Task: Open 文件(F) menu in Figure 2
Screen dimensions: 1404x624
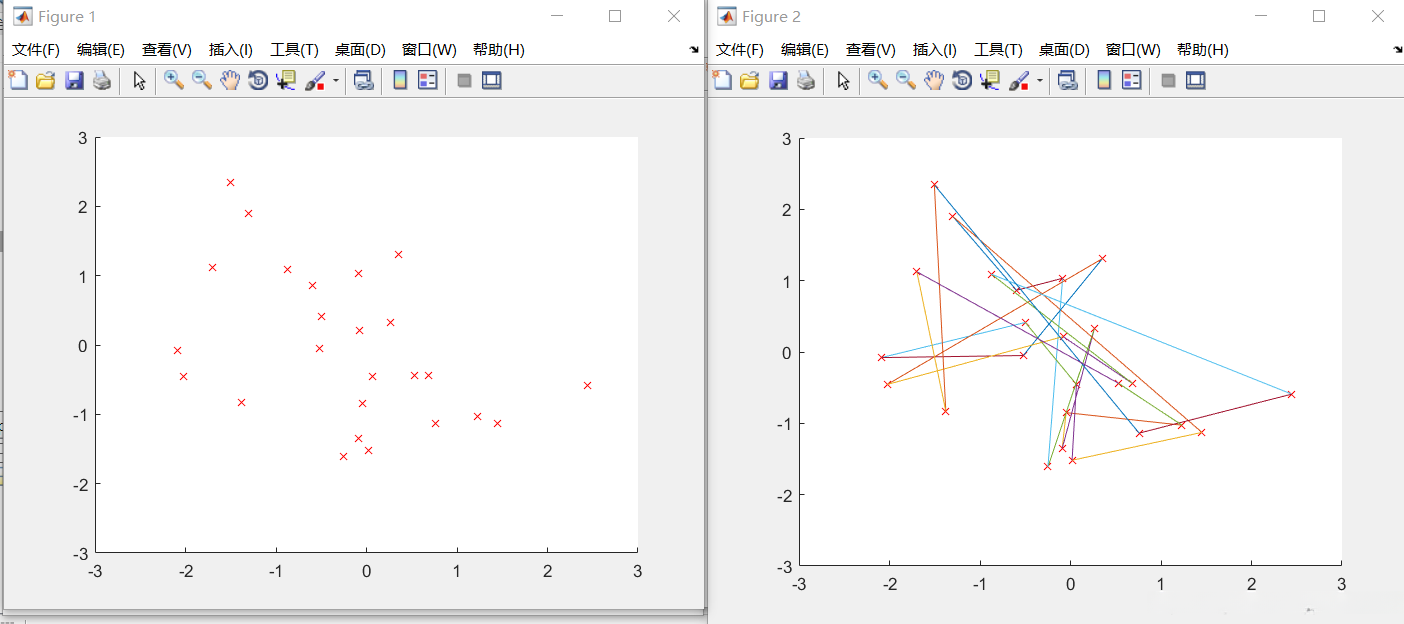Action: pos(740,50)
